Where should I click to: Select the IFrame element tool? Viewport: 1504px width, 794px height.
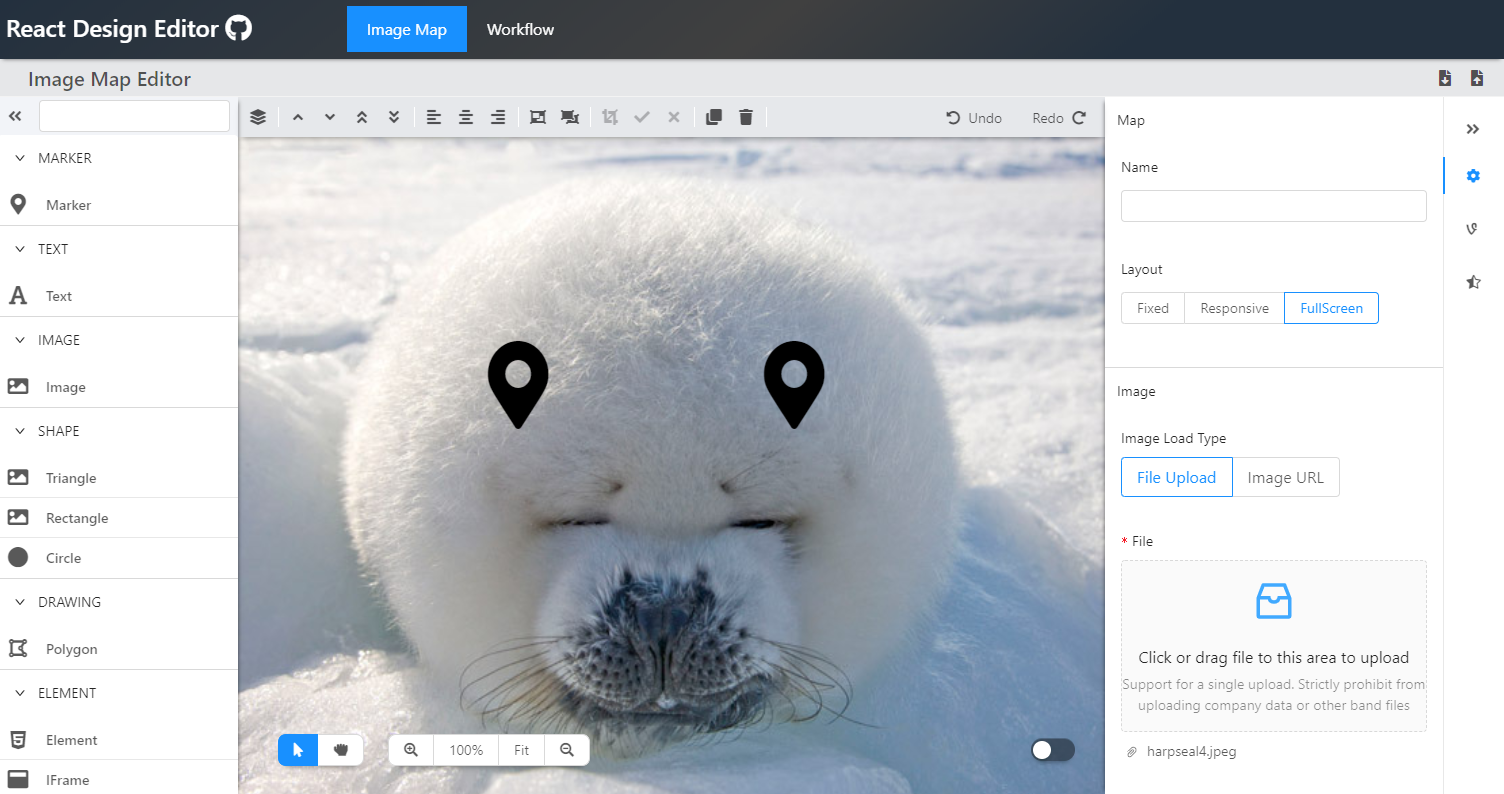tap(70, 779)
